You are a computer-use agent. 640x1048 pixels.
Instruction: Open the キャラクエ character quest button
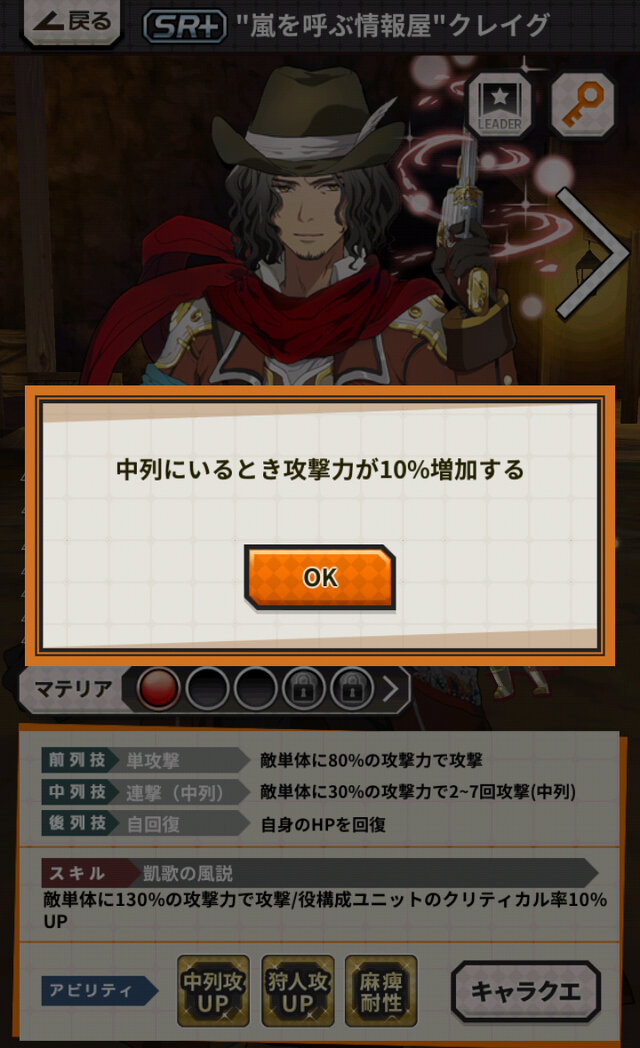pos(526,991)
